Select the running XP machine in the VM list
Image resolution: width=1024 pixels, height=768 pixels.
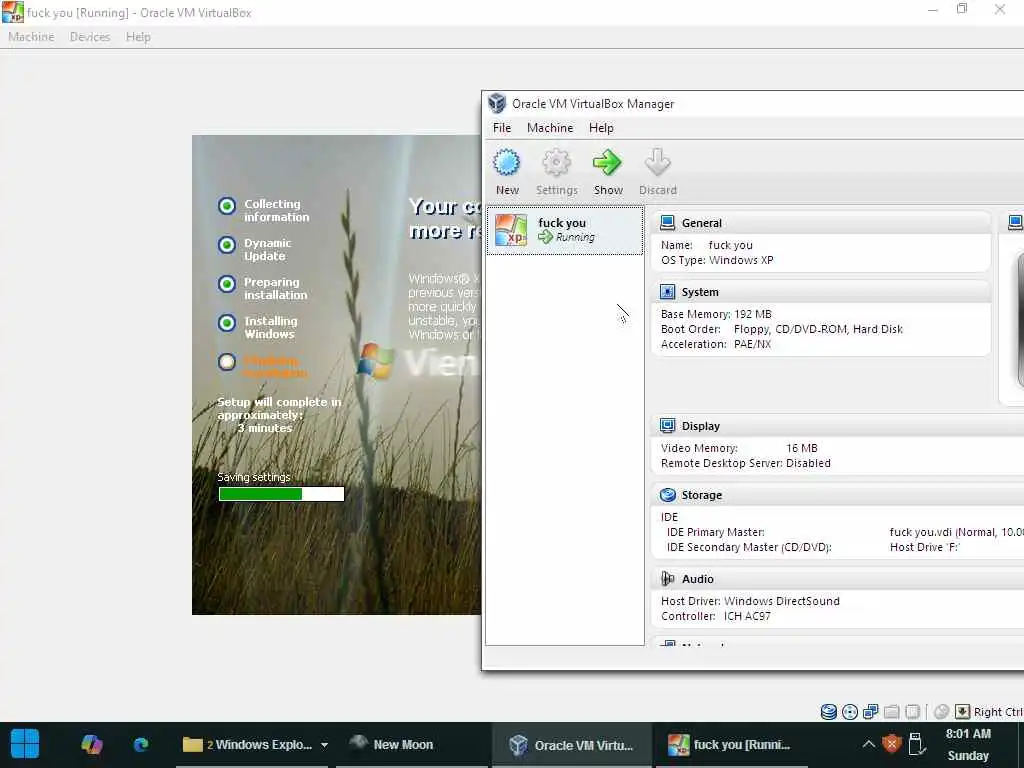click(565, 230)
